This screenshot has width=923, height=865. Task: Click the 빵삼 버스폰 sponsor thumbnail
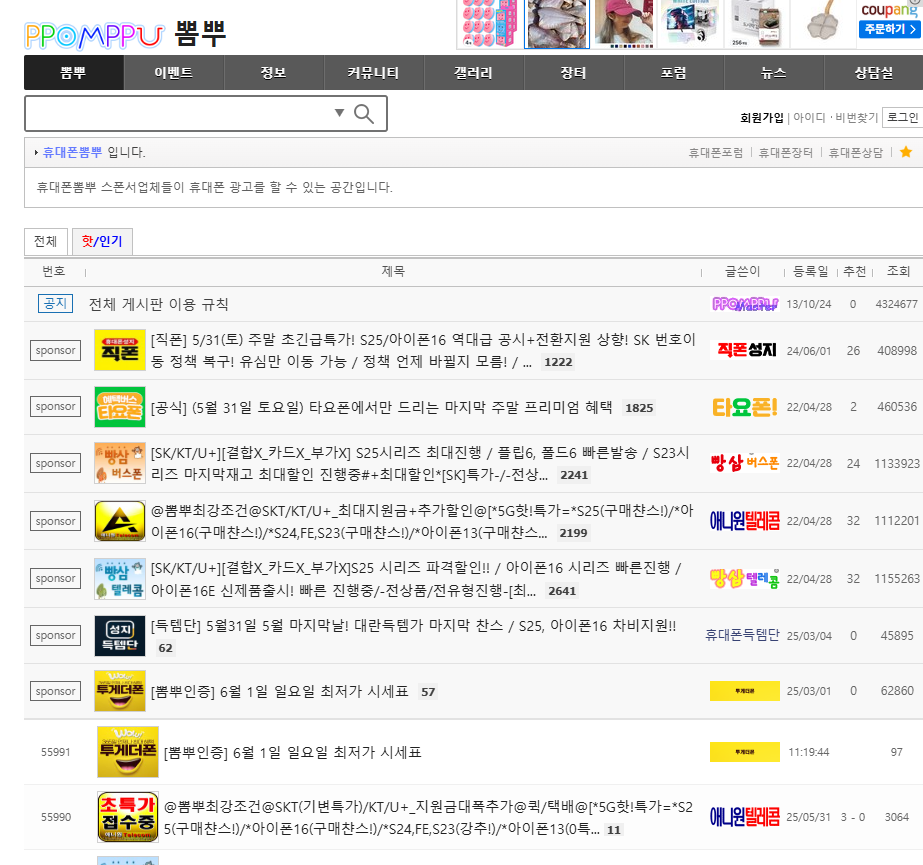tap(120, 463)
